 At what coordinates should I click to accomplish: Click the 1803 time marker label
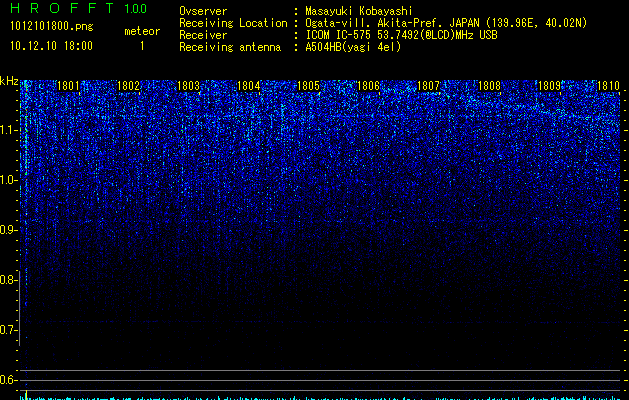188,86
